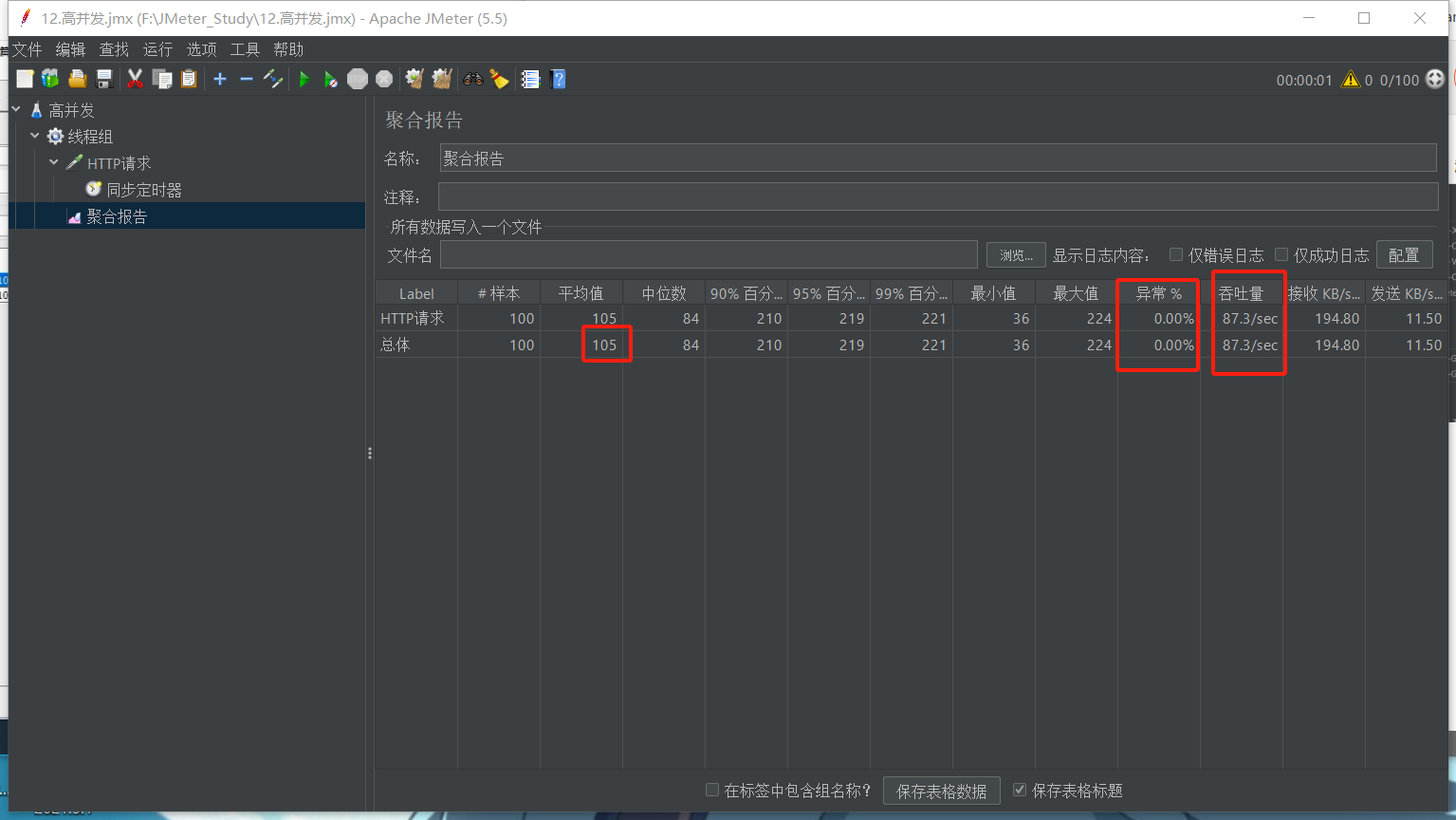Clear all results with the double broom icon
Image resolution: width=1456 pixels, height=820 pixels.
442,79
